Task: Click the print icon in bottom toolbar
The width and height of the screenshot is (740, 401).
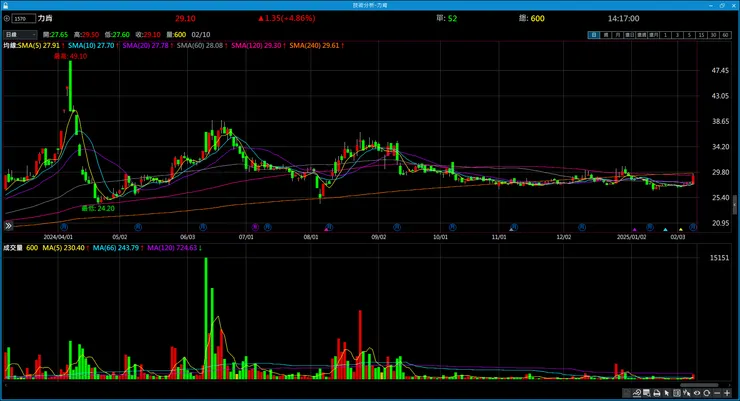Action: 657,393
